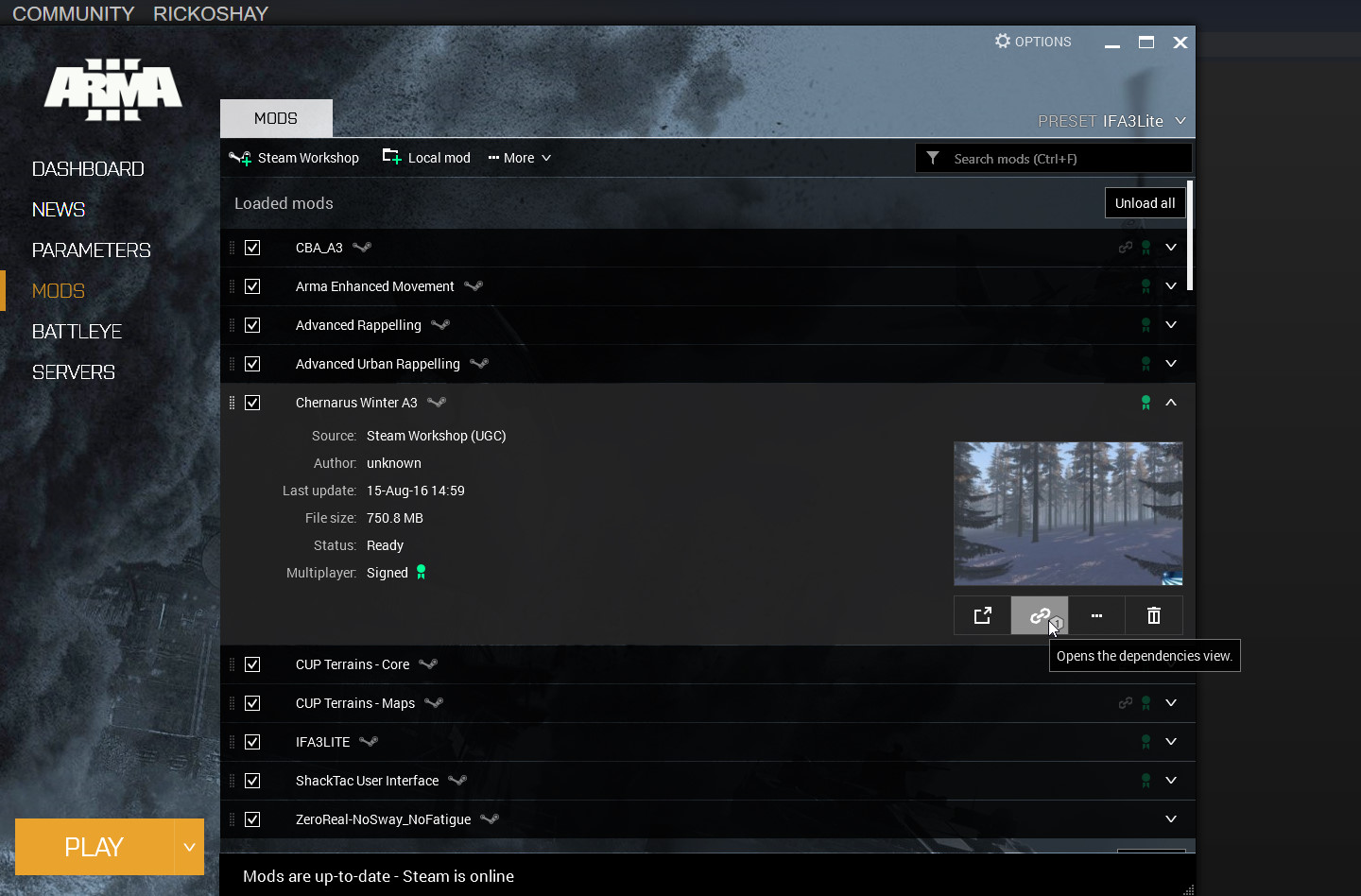Click the Steam icon beside Advanced Urban Rappelling
This screenshot has width=1361, height=896.
coord(479,364)
